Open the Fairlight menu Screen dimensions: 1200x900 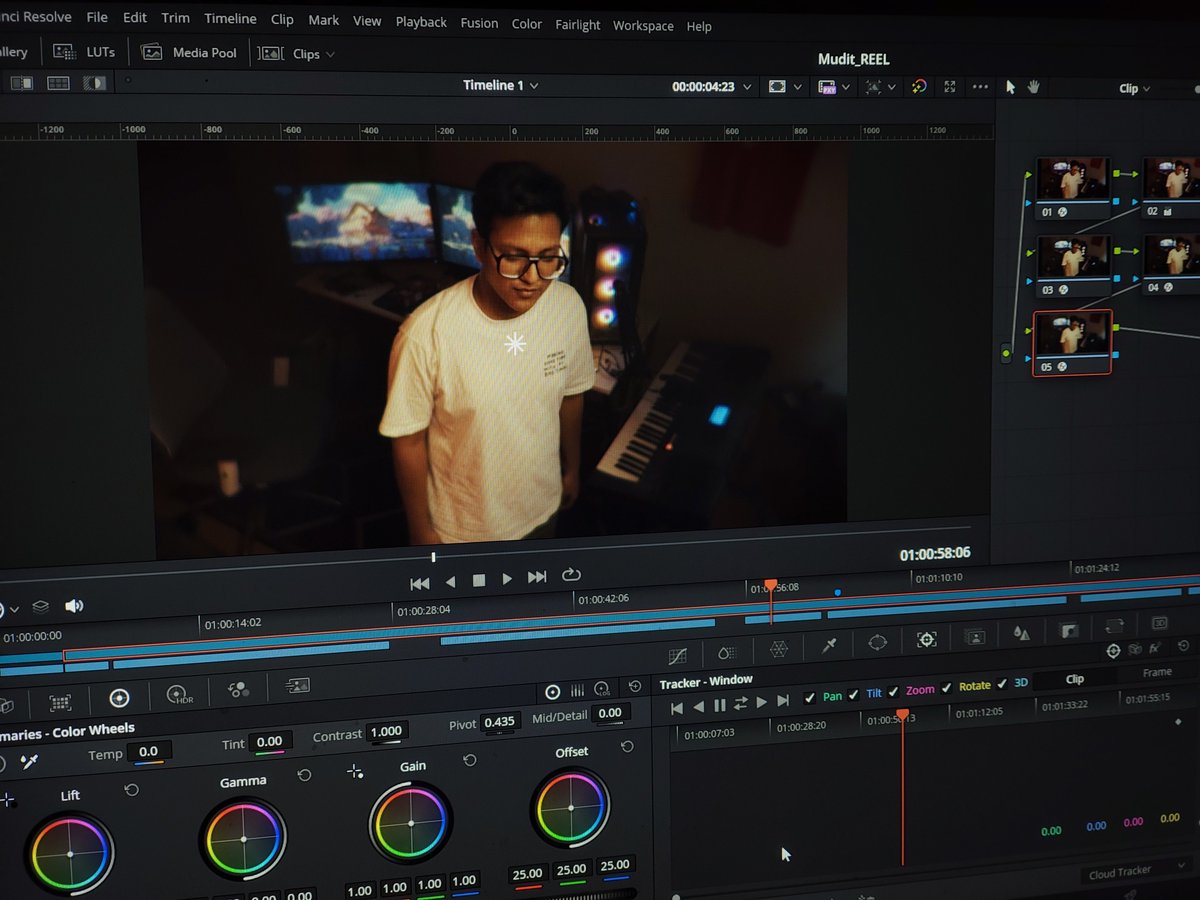click(578, 24)
